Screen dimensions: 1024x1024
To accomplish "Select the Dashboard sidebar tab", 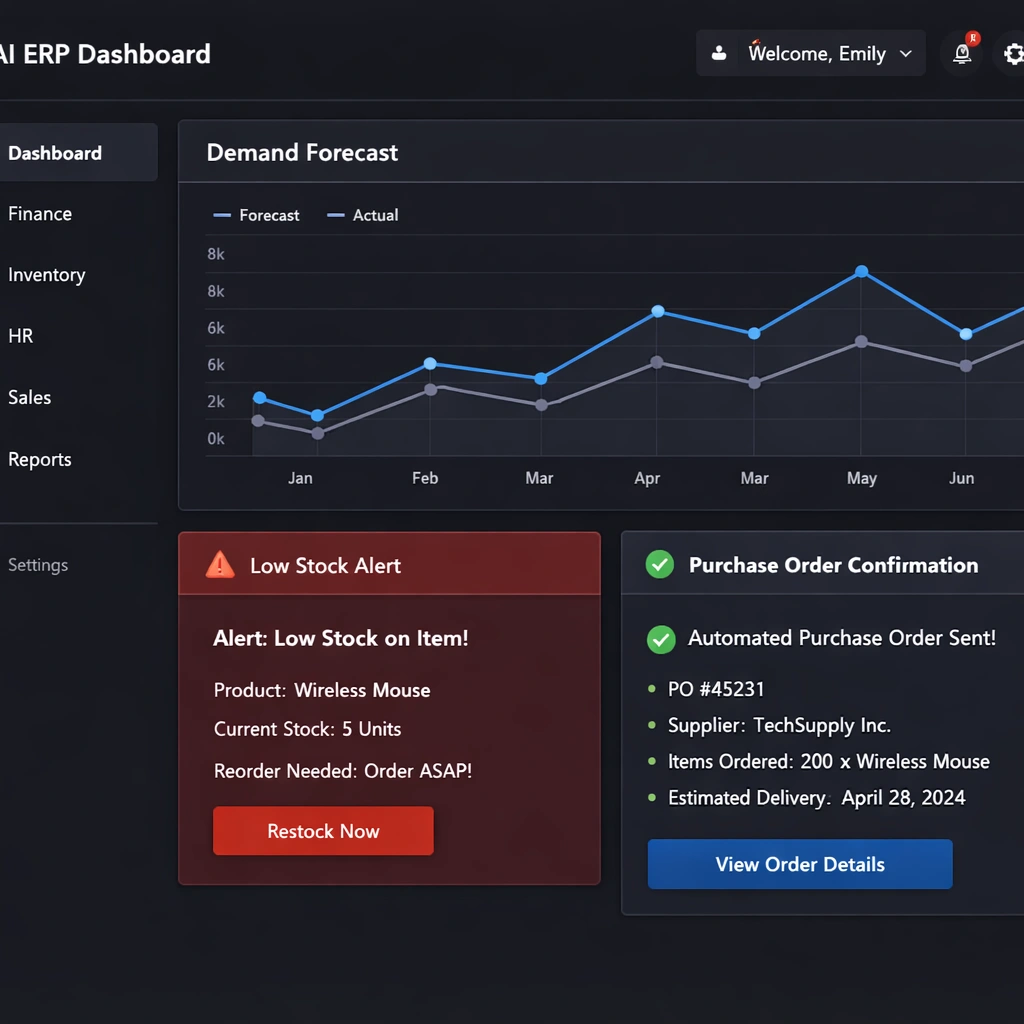I will click(55, 153).
